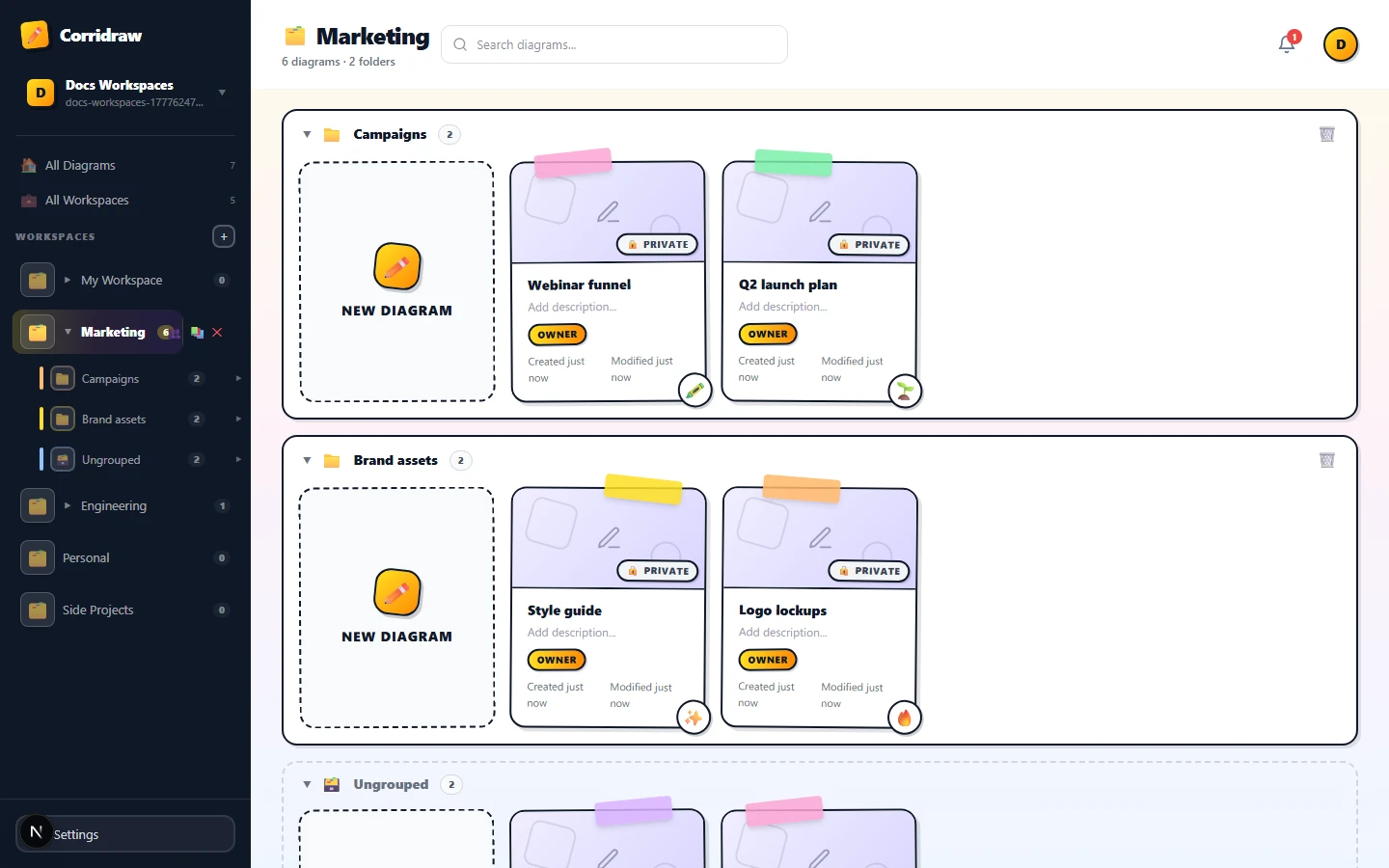Expand Campaigns arrow in sidebar
Image resolution: width=1389 pixels, height=868 pixels.
pos(238,378)
